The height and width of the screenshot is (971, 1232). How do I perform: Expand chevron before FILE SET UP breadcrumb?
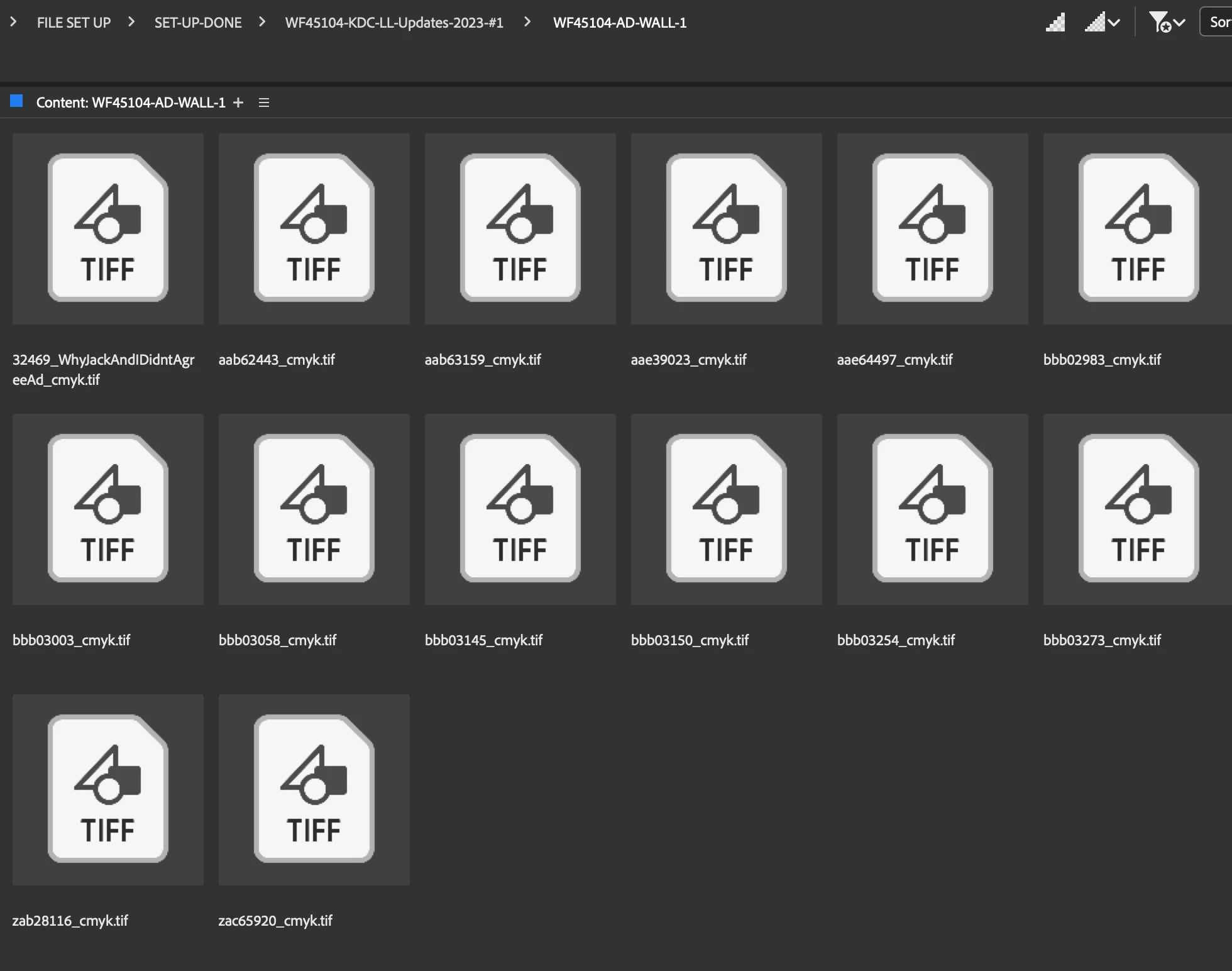[13, 22]
